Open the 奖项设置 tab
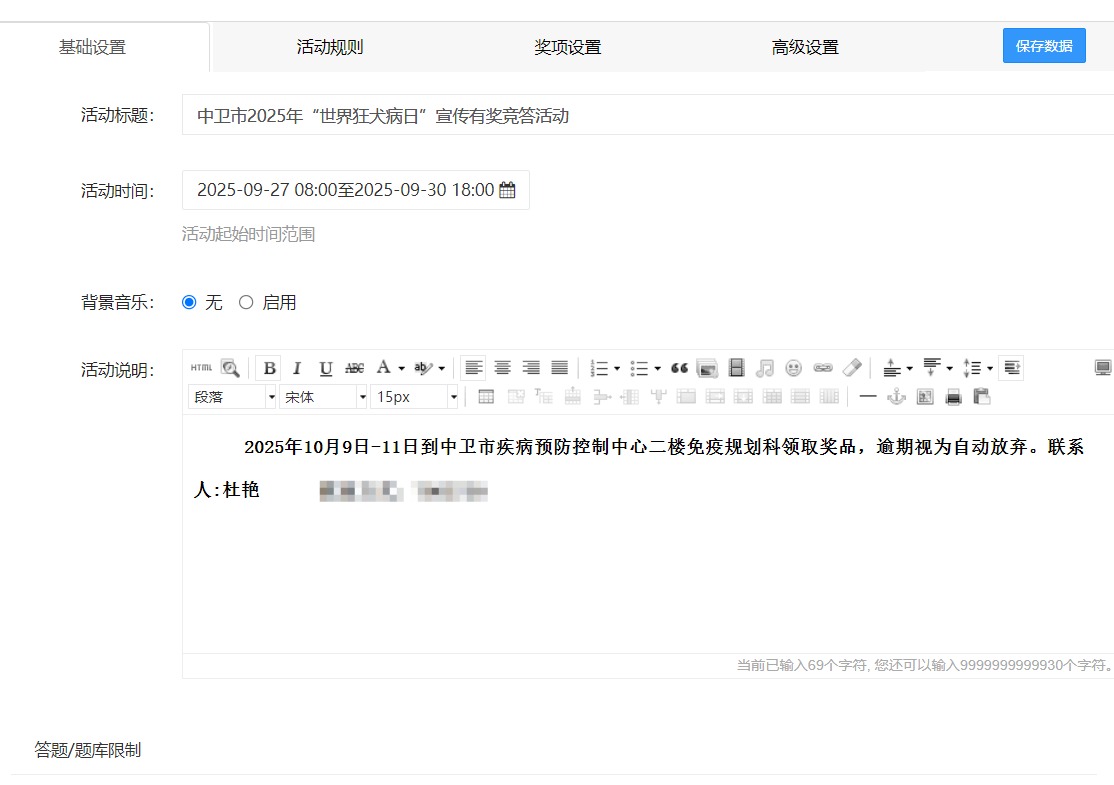Image resolution: width=1114 pixels, height=785 pixels. pyautogui.click(x=568, y=47)
